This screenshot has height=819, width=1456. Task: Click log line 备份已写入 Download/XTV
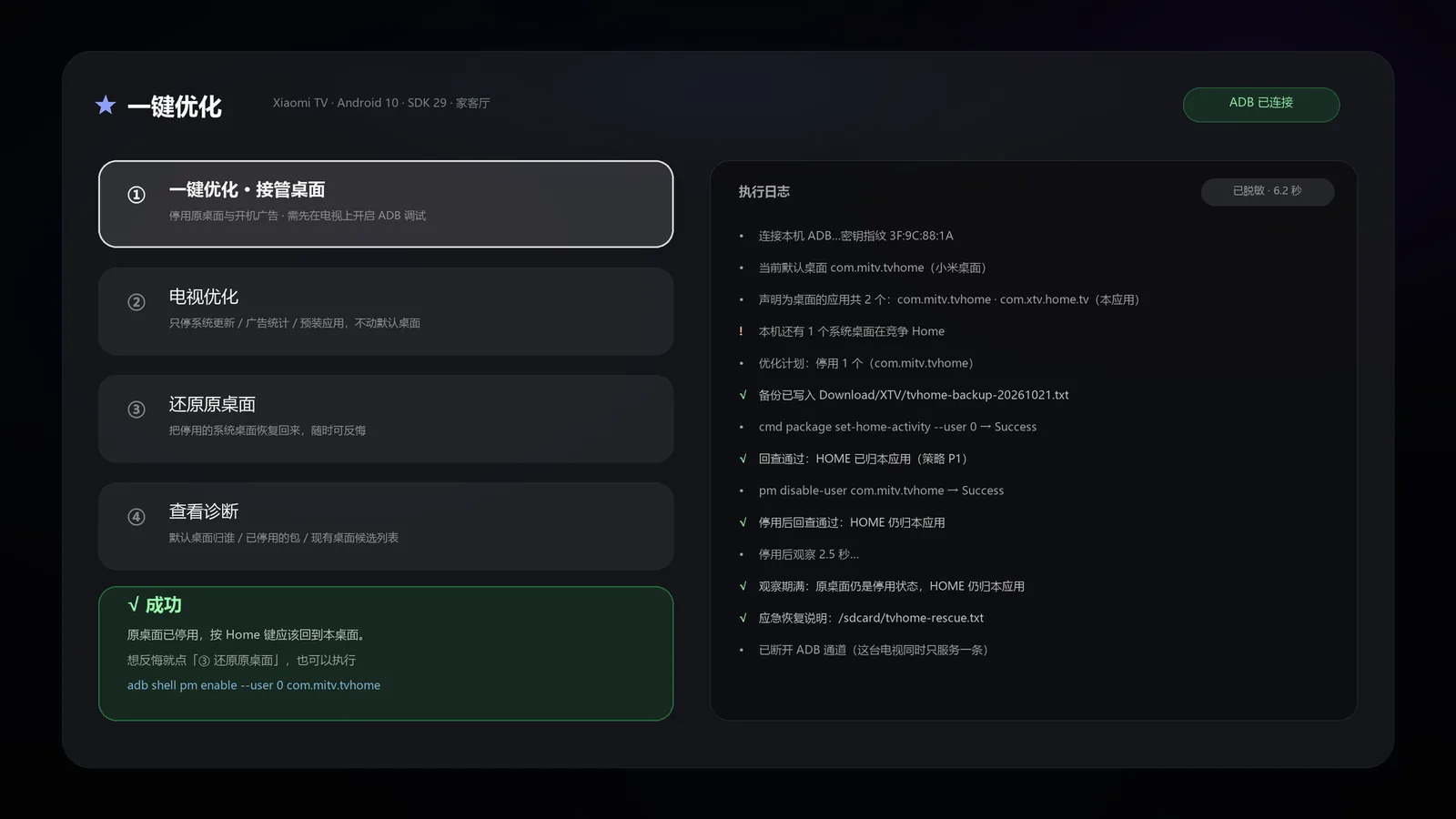[914, 395]
